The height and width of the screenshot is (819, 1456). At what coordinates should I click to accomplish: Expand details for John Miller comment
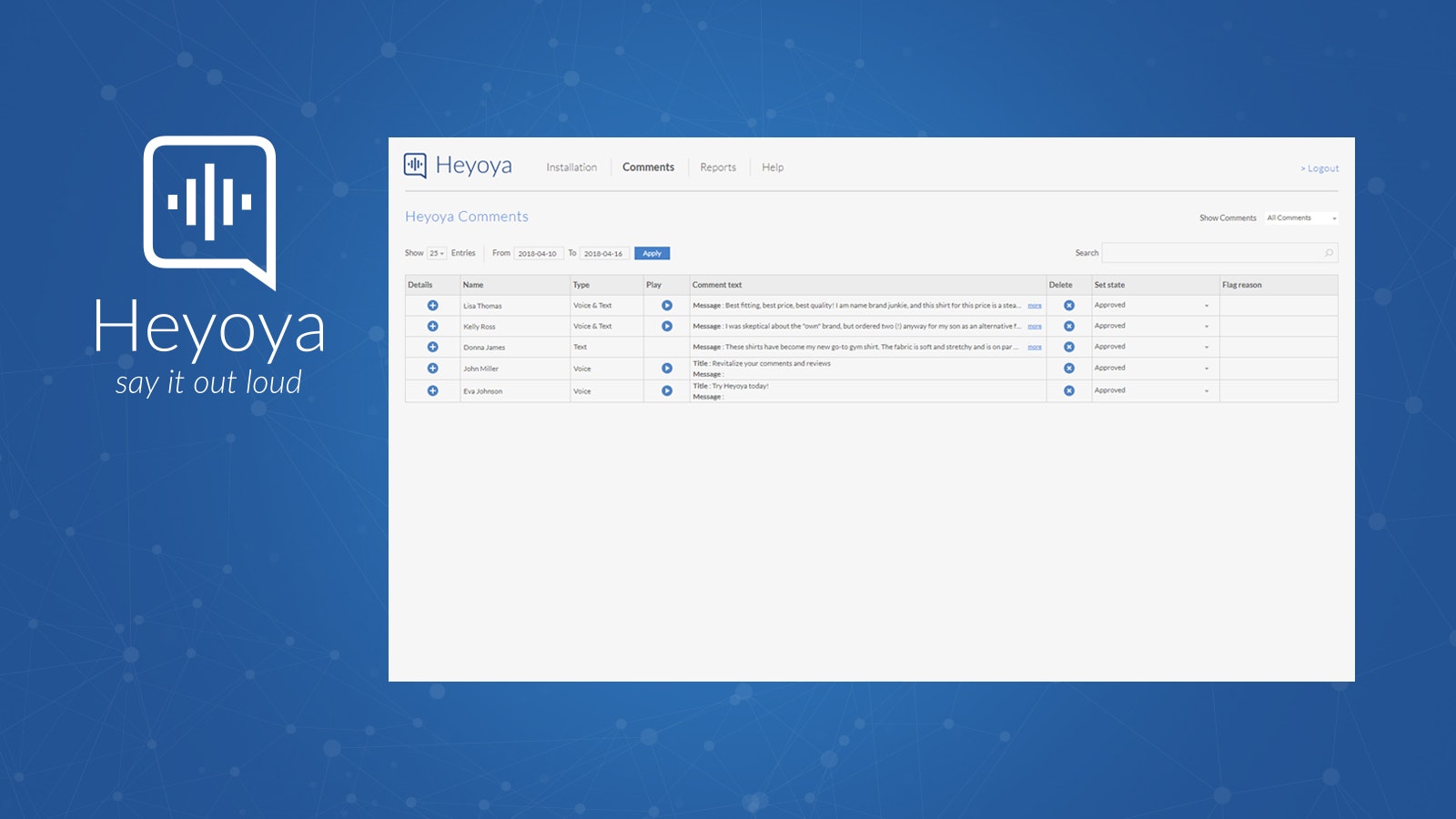click(x=433, y=369)
